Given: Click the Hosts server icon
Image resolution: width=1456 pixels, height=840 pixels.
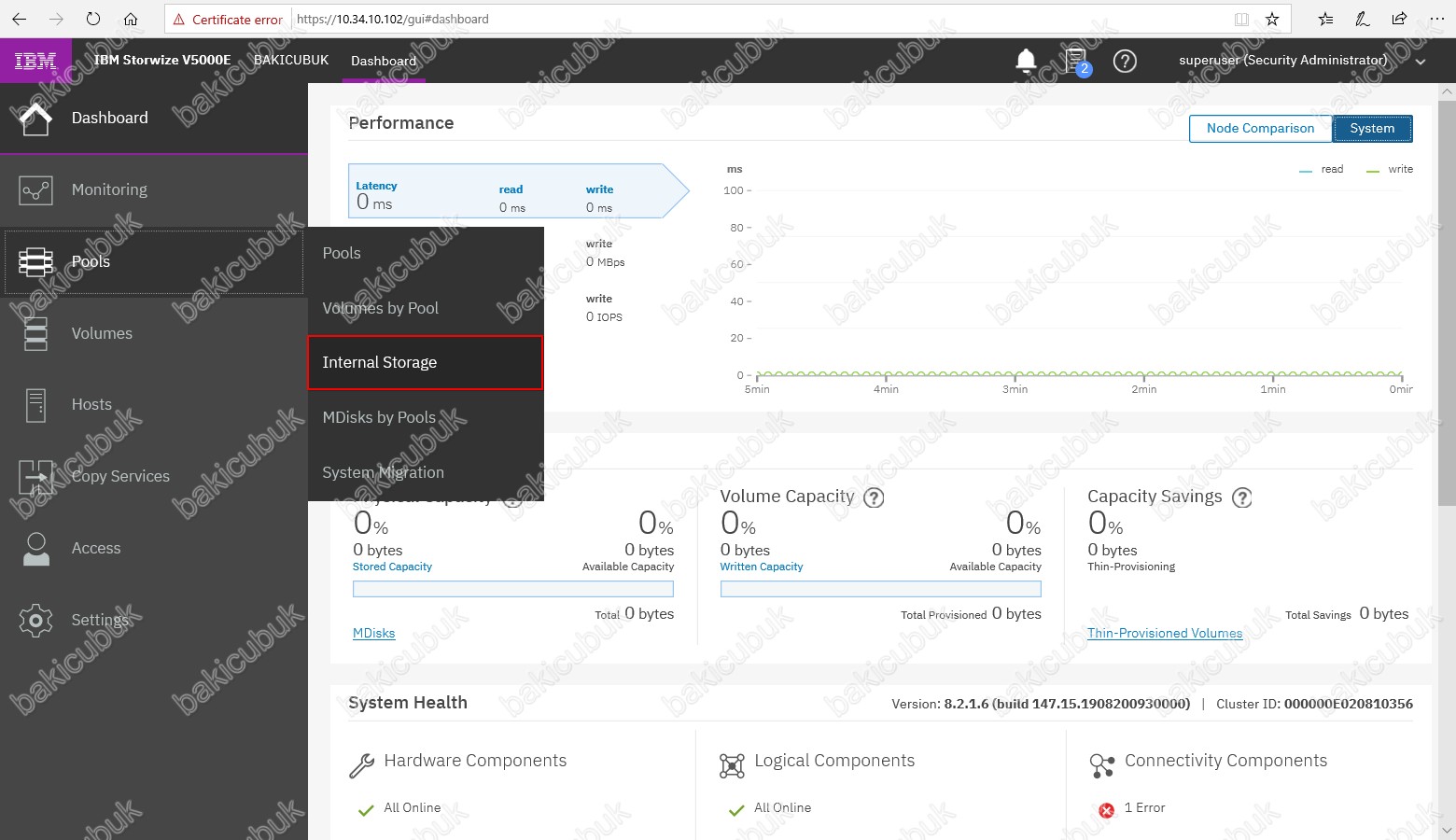Looking at the screenshot, I should (35, 405).
